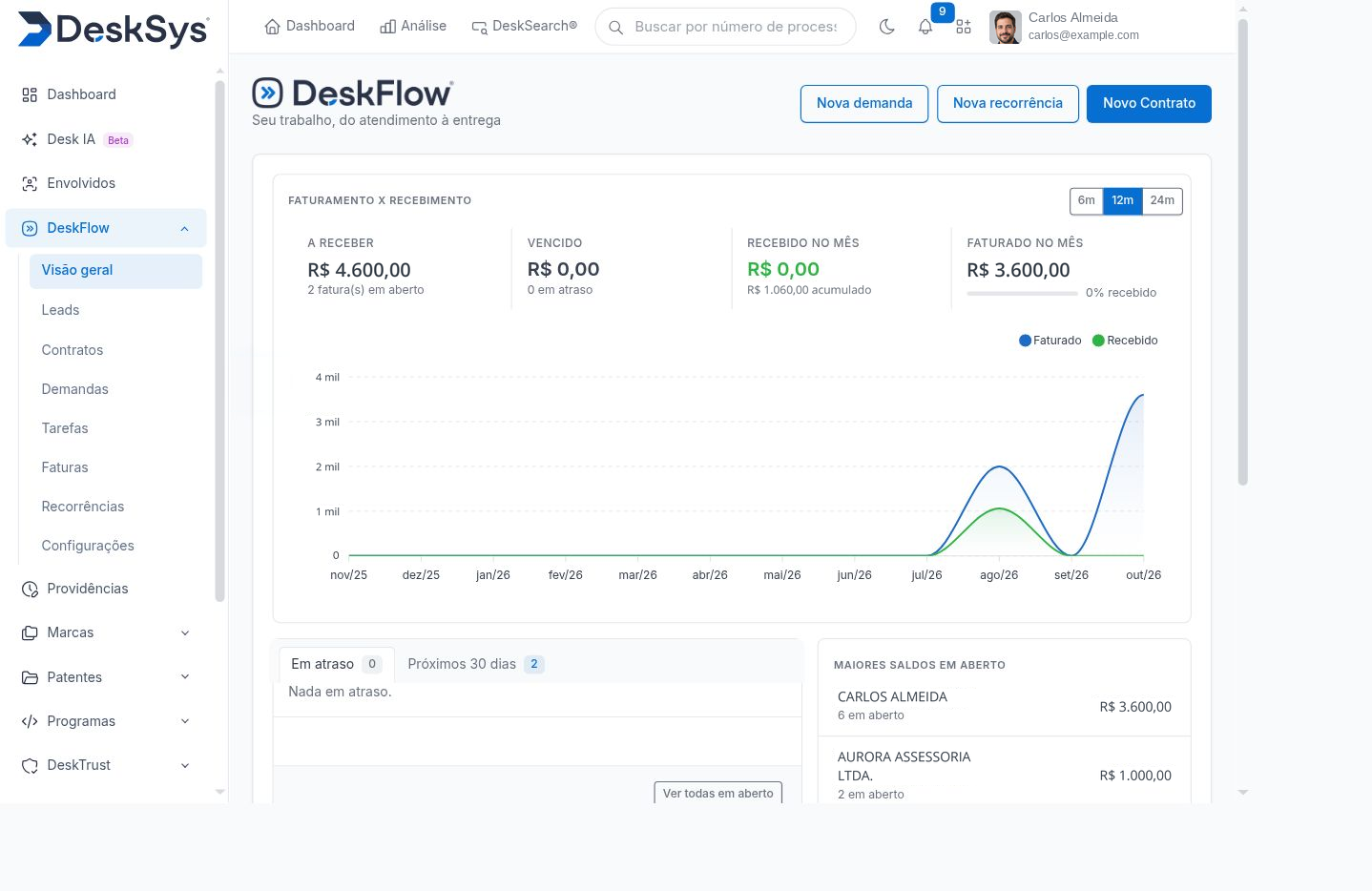This screenshot has height=891, width=1372.
Task: Expand the DeskTrust sidebar menu
Action: 185,765
